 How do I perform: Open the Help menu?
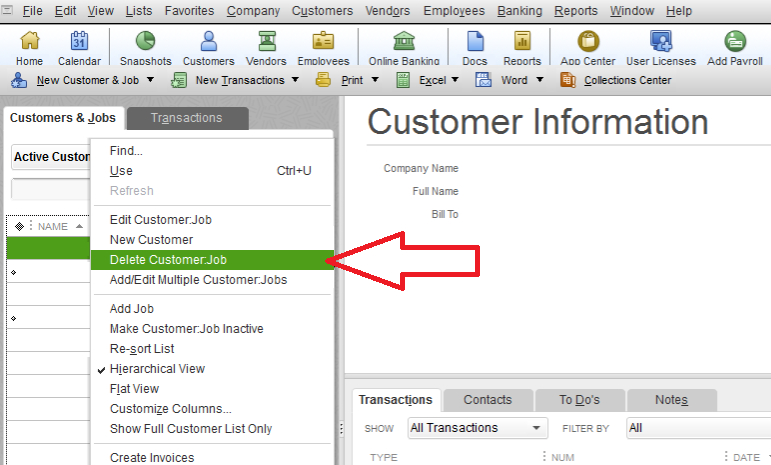point(679,11)
